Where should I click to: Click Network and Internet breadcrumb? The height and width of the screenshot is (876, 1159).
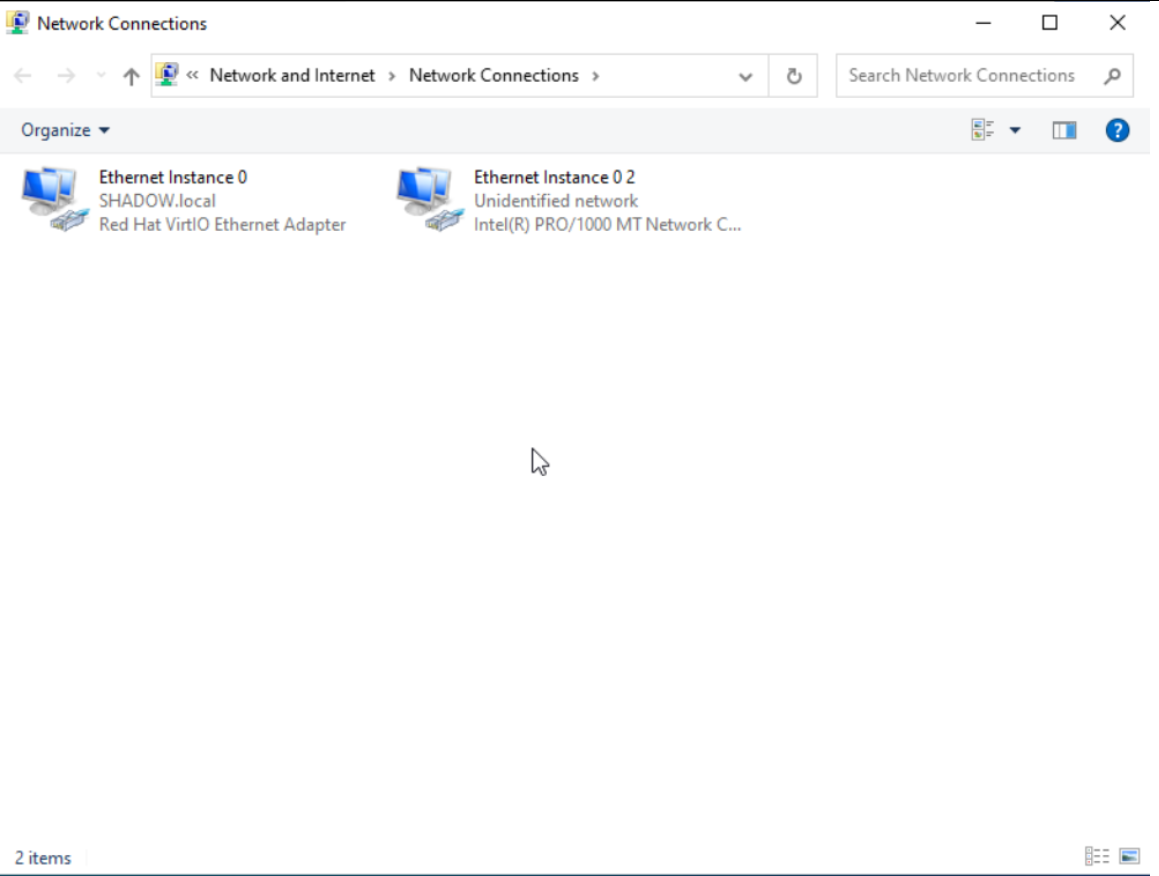tap(292, 75)
